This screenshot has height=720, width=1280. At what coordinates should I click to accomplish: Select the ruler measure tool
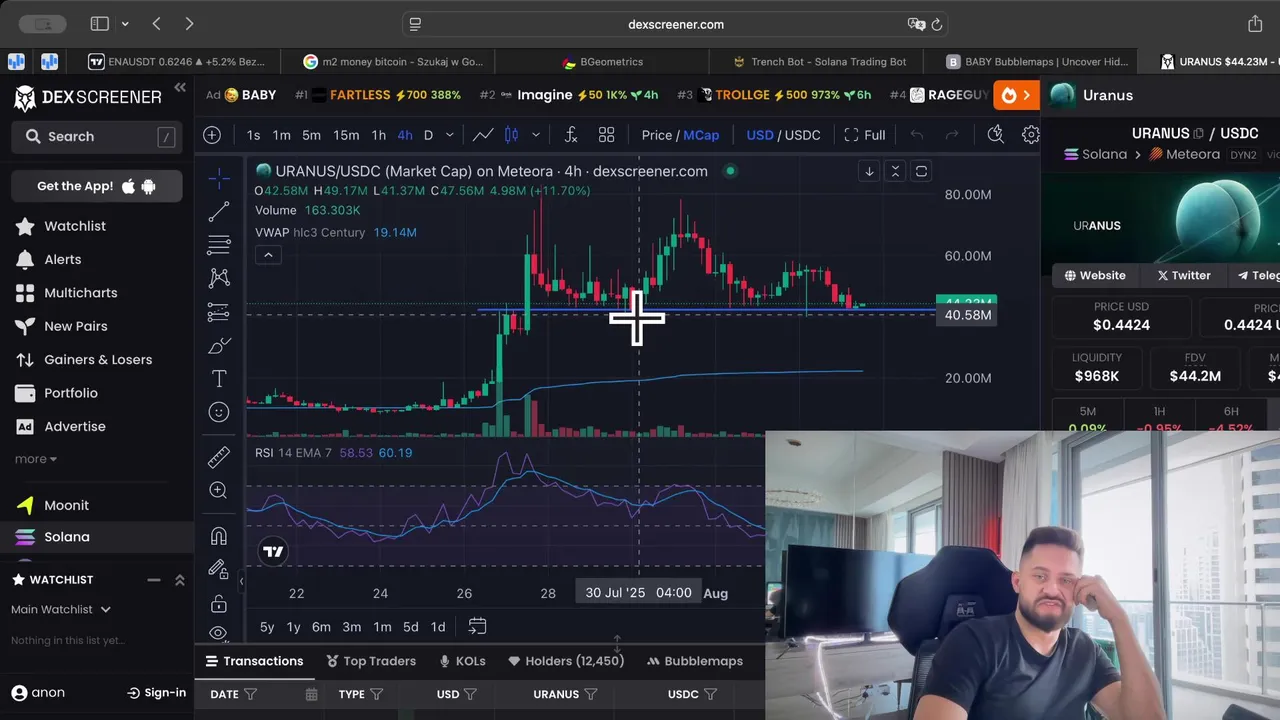pos(218,457)
